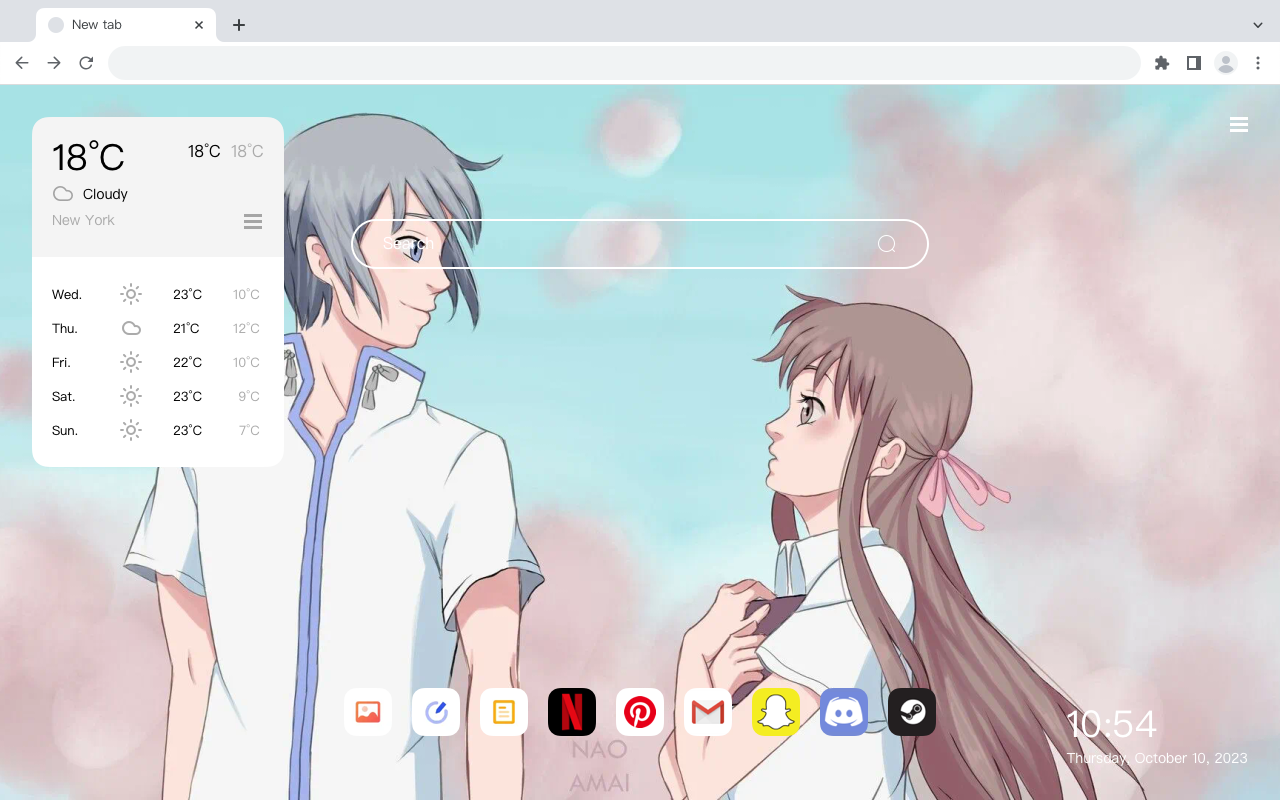Open the page hamburger menu top right

[x=1239, y=125]
